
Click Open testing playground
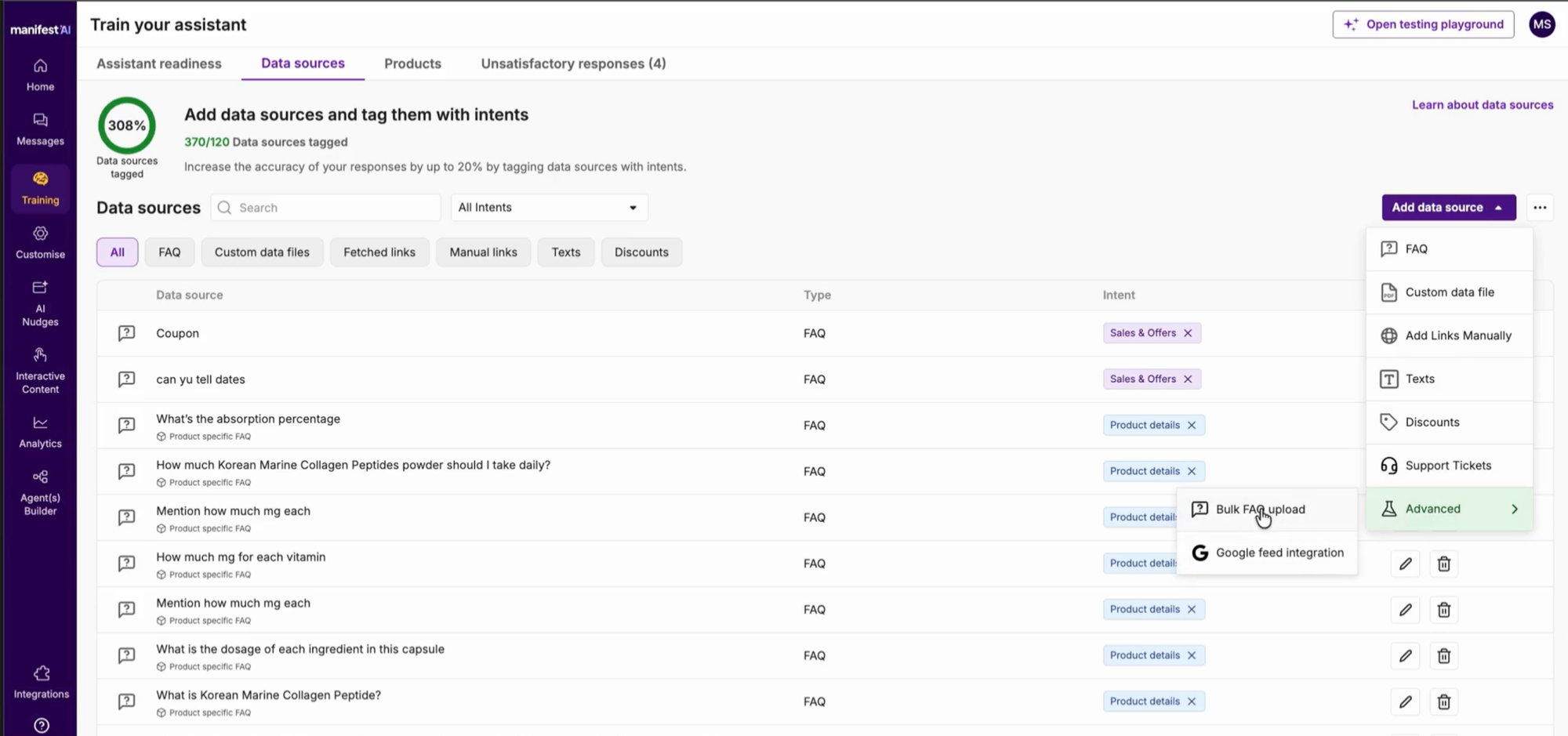[1423, 24]
